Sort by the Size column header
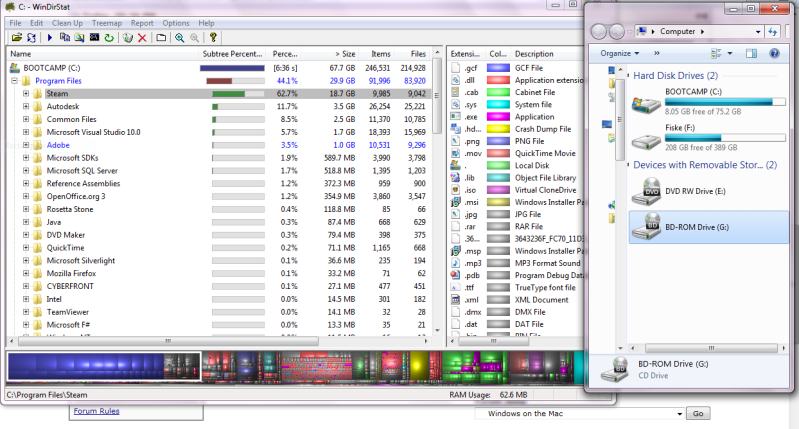Image resolution: width=799 pixels, height=429 pixels. (x=330, y=53)
